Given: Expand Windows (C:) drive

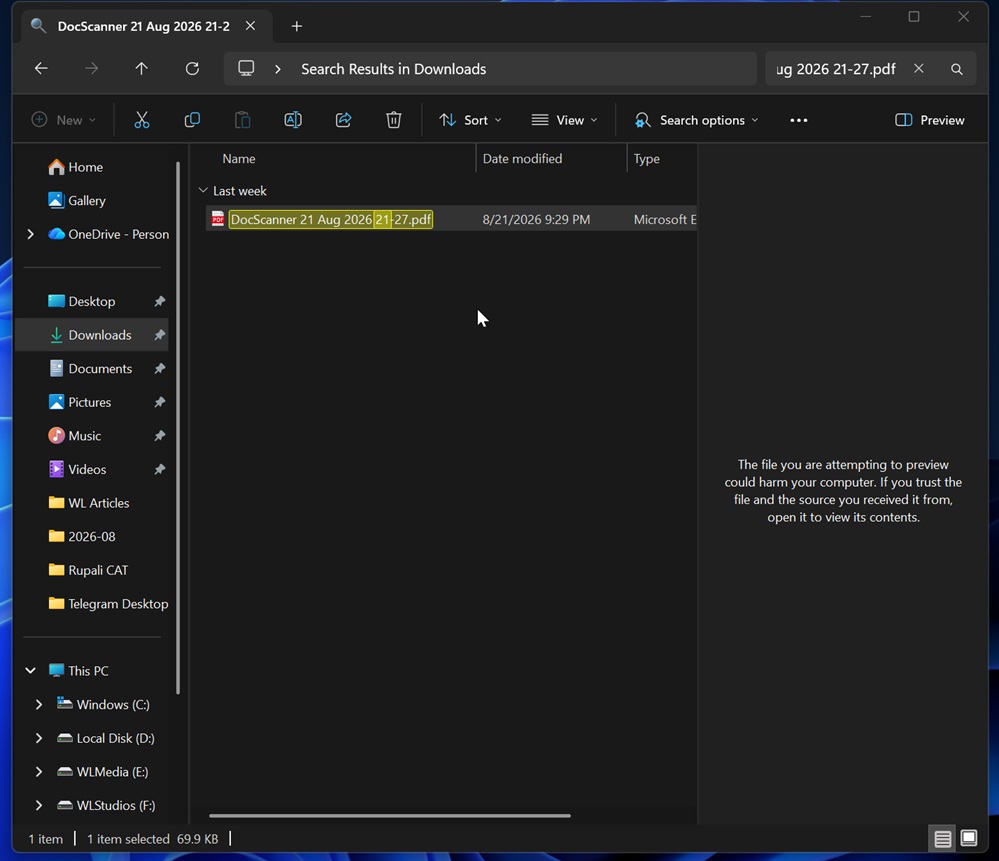Looking at the screenshot, I should pyautogui.click(x=39, y=704).
